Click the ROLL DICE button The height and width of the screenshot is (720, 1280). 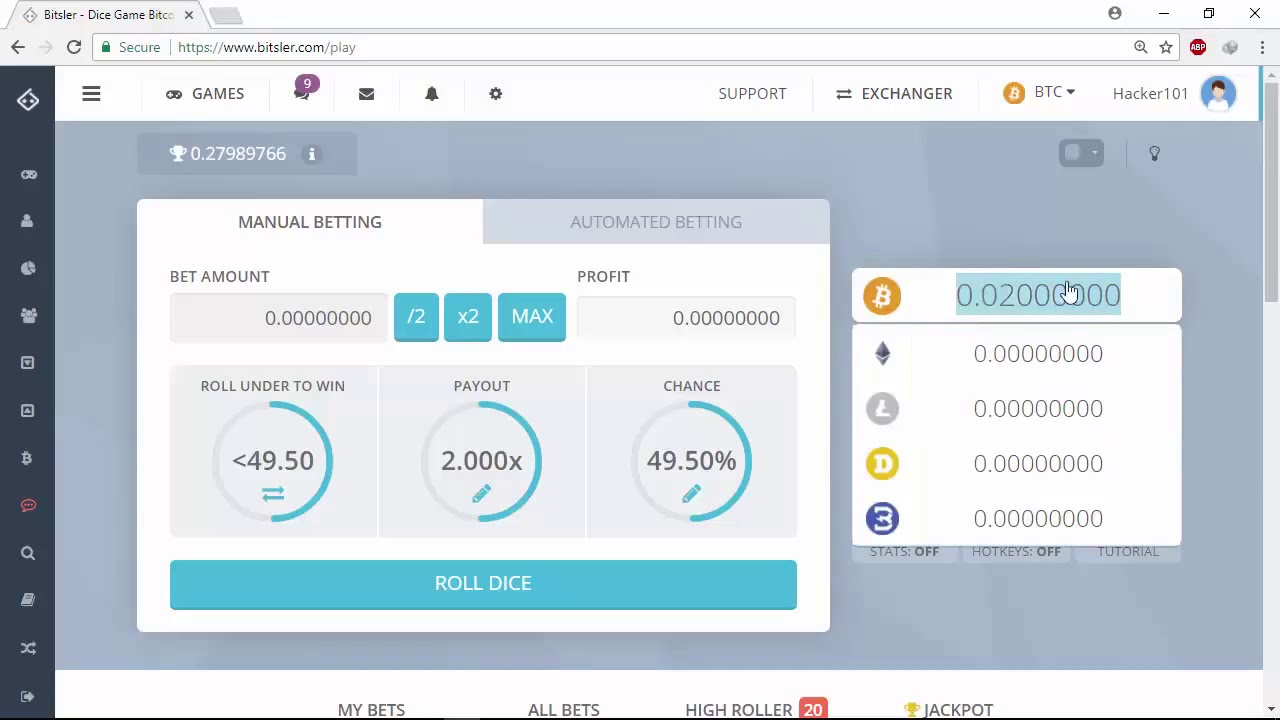483,584
